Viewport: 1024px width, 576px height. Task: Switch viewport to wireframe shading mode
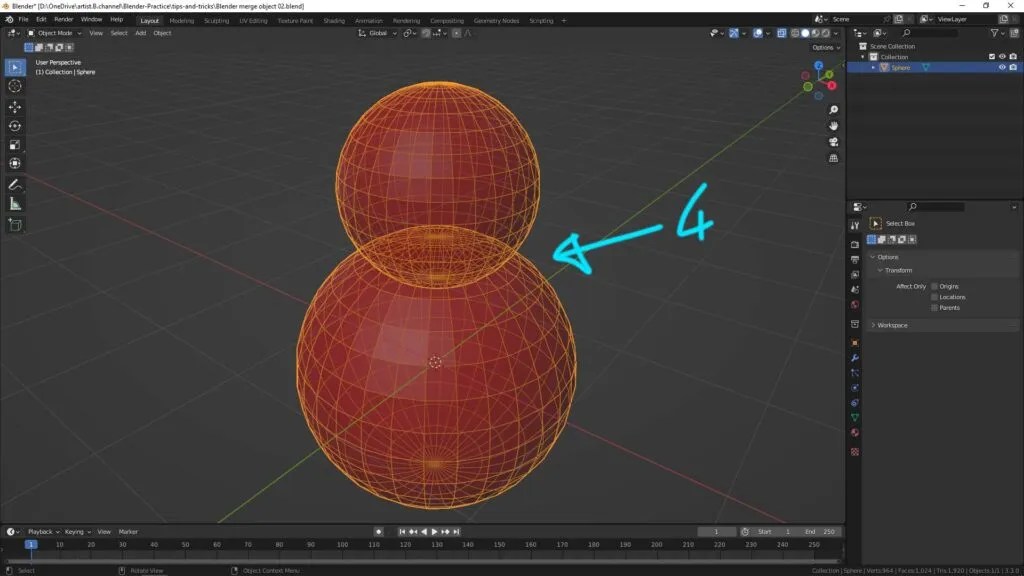tap(794, 33)
